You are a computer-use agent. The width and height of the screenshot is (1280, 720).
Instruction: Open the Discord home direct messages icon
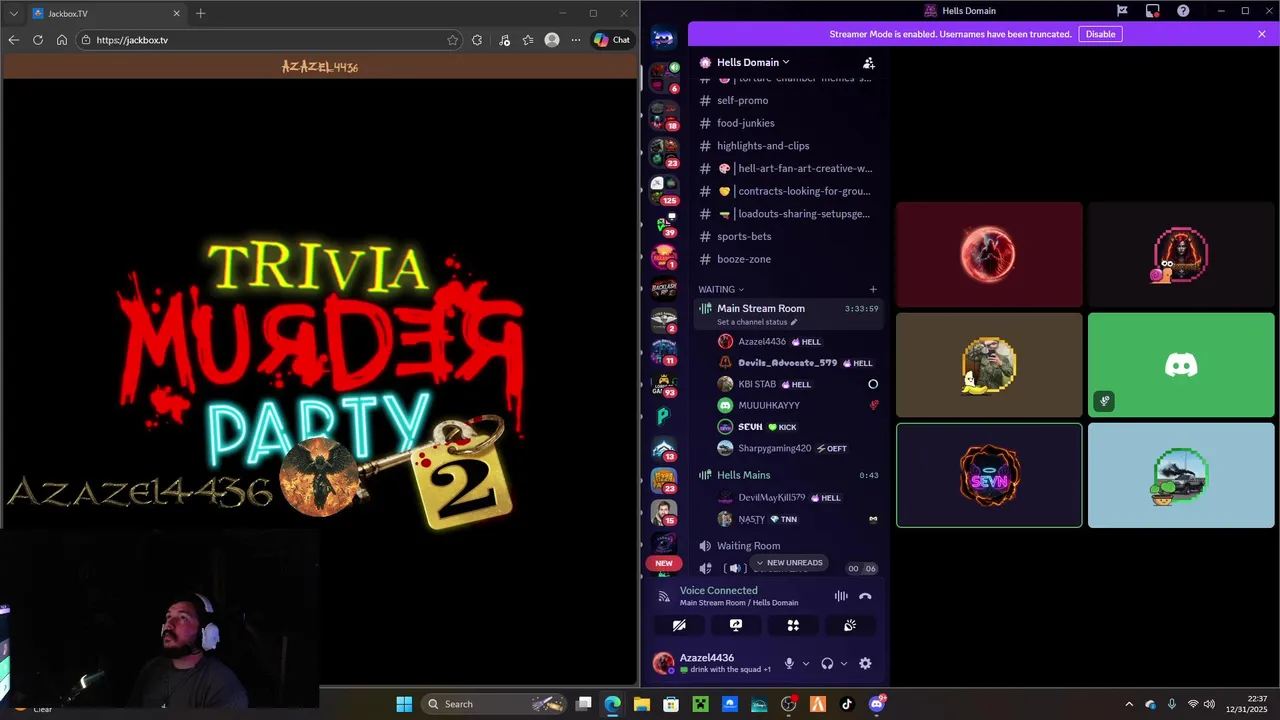[x=664, y=39]
